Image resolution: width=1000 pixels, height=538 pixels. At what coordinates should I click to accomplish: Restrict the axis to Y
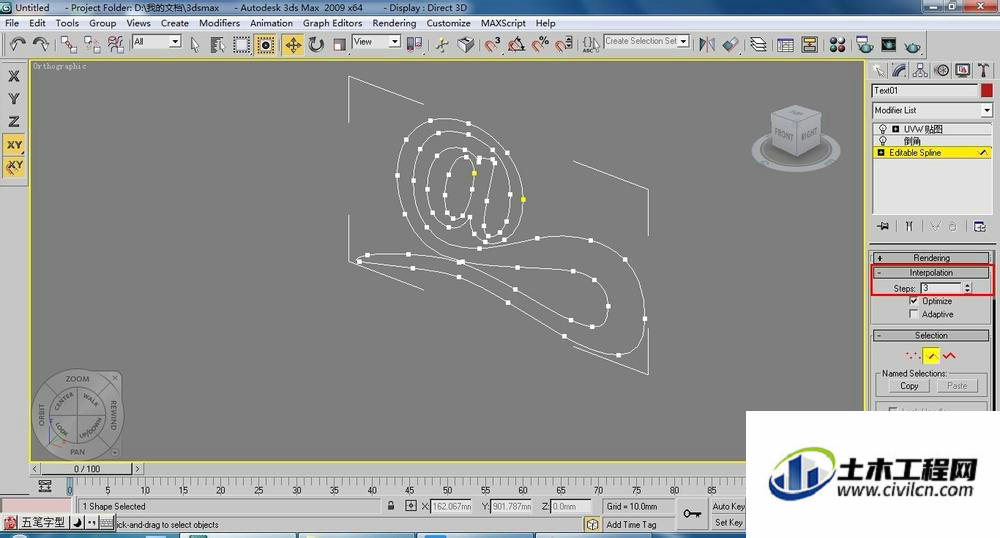[13, 99]
